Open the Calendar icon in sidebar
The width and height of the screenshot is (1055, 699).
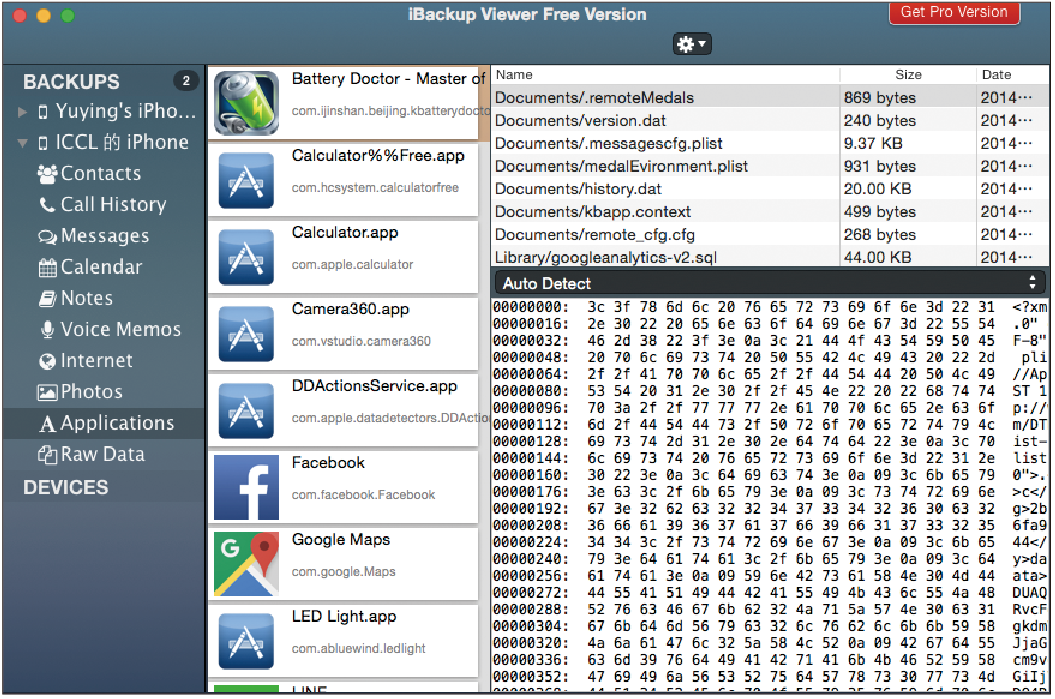(x=47, y=268)
